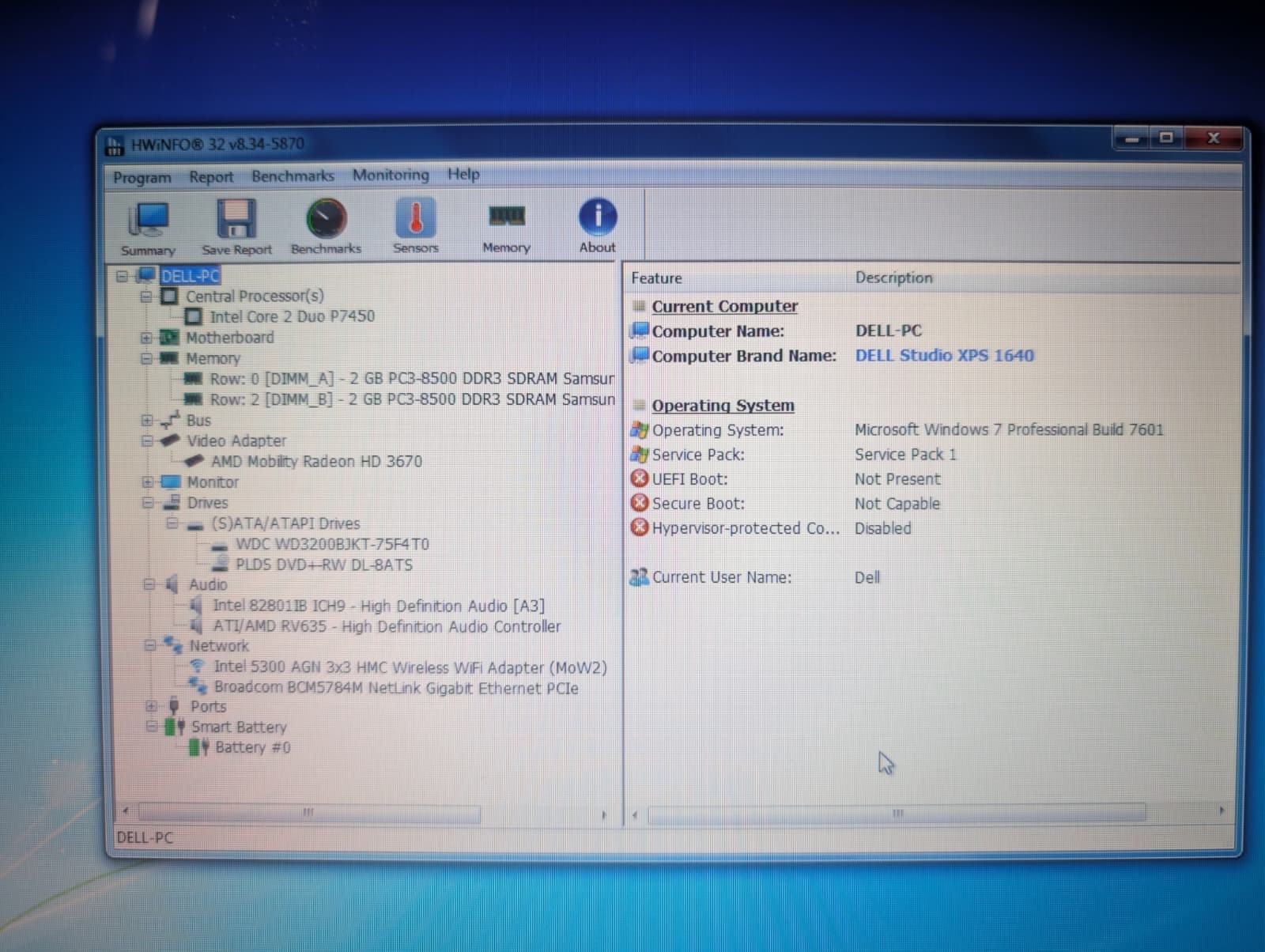
Task: Expand the Motherboard tree node
Action: (x=145, y=338)
